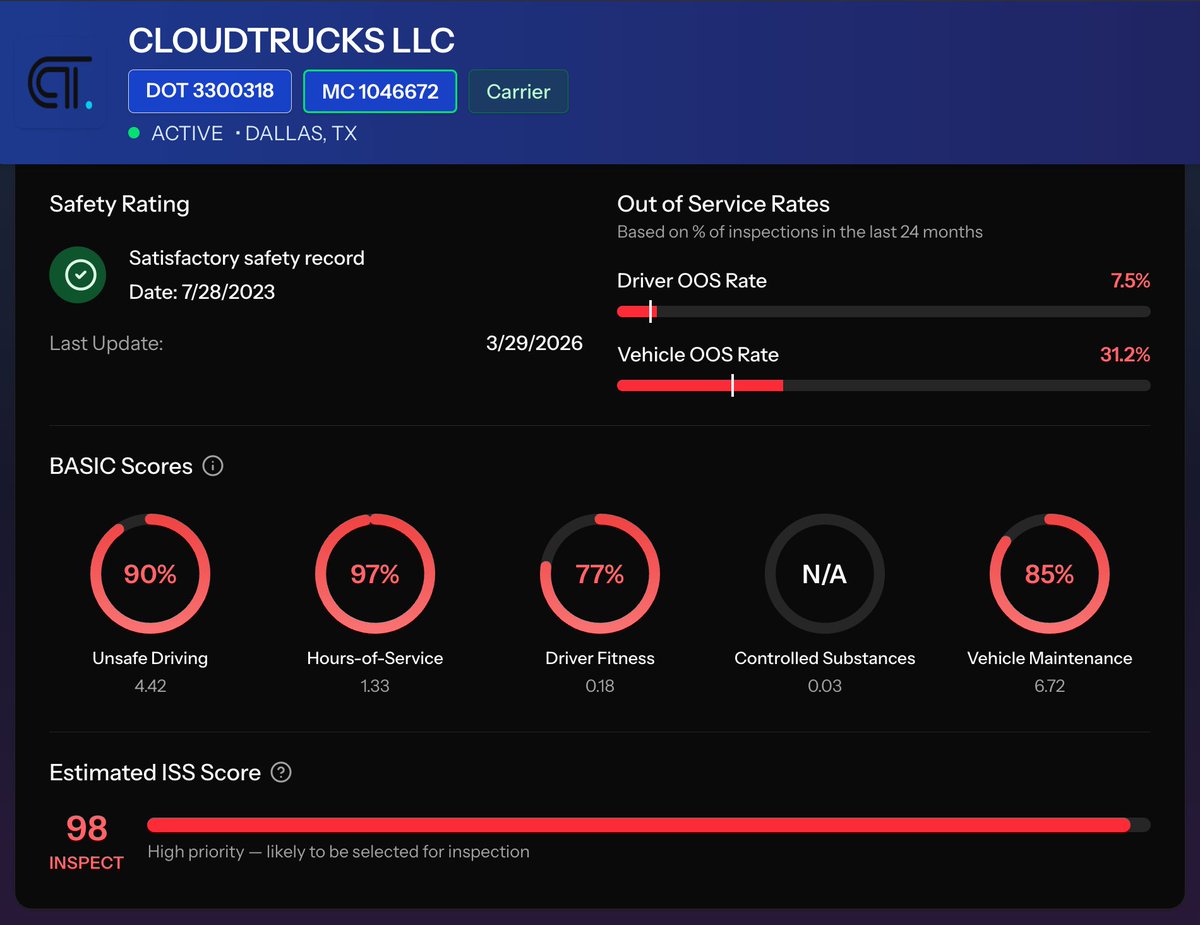1200x925 pixels.
Task: Click the Vehicle OOS Rate label
Action: point(698,354)
